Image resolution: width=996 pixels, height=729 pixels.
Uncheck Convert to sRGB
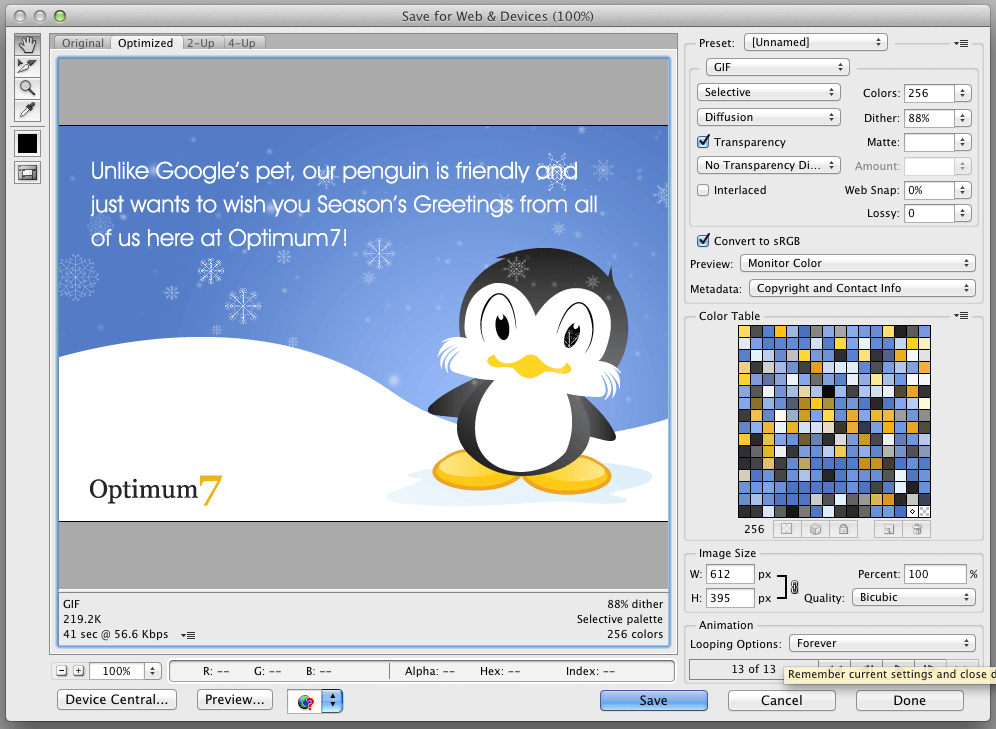pos(703,241)
